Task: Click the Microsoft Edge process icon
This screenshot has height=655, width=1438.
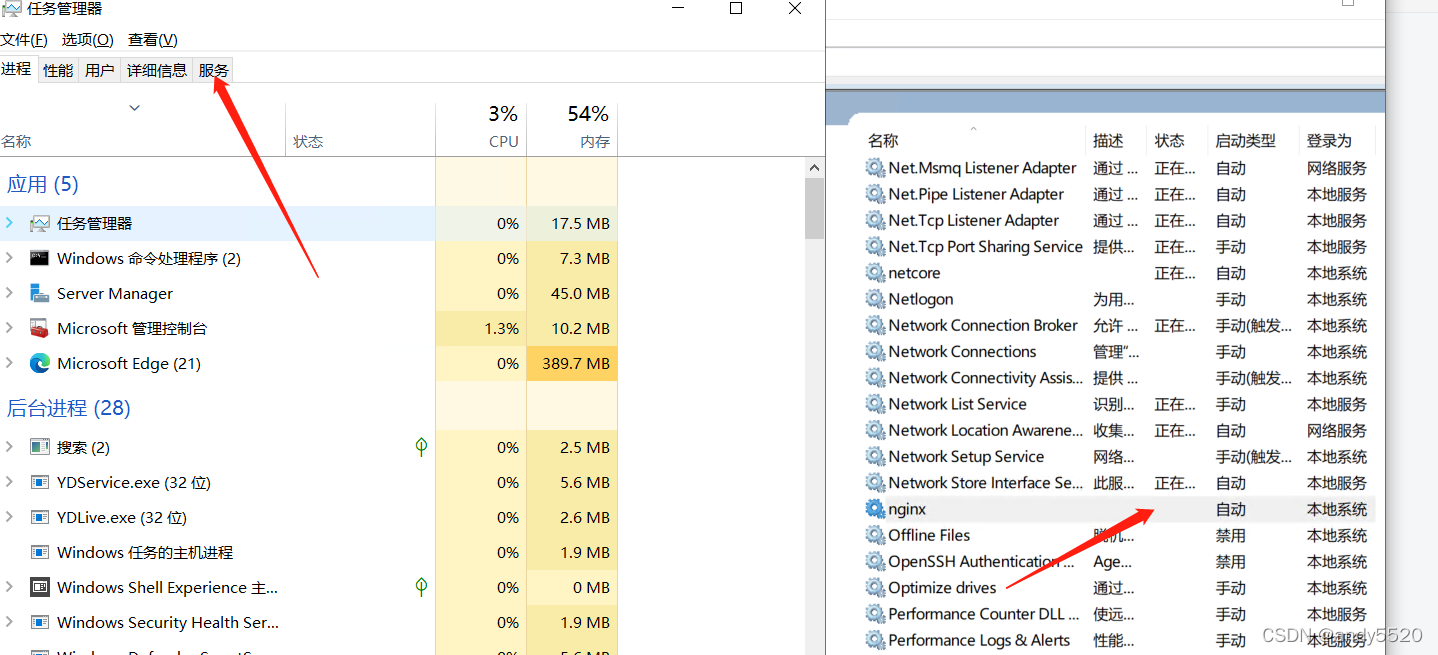Action: tap(40, 364)
